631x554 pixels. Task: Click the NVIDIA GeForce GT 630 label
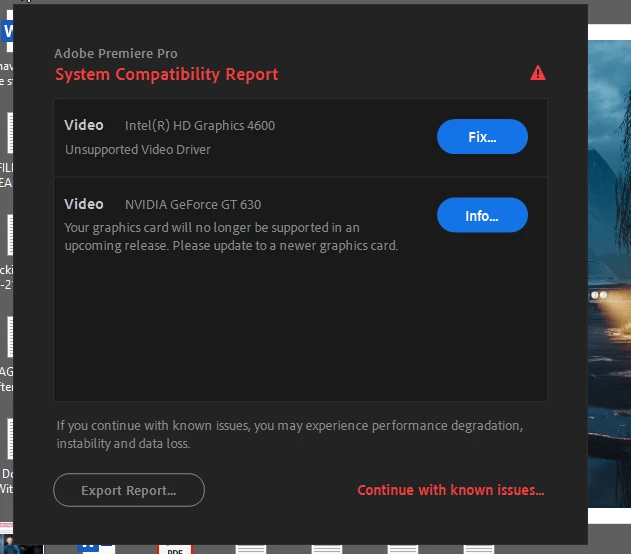193,204
